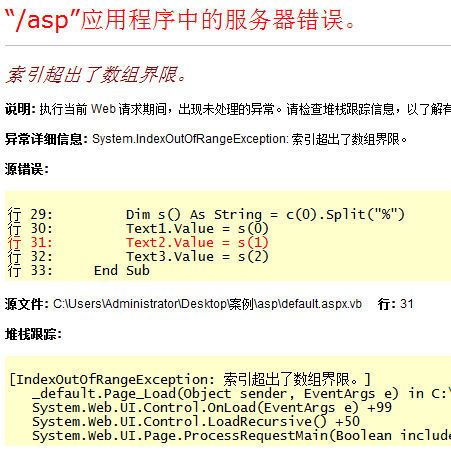
Task: Click code line 29 Dim s() statement
Action: pos(265,214)
